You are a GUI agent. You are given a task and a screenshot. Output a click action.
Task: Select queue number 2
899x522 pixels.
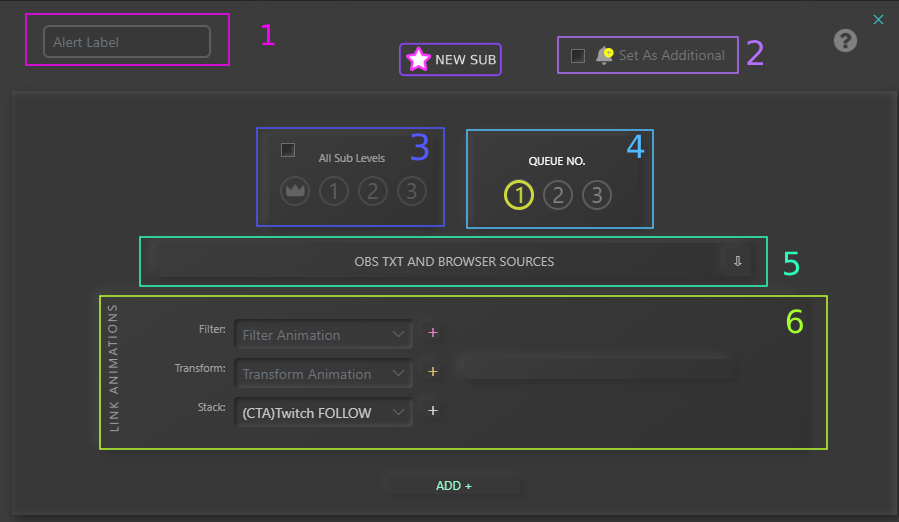tap(557, 195)
